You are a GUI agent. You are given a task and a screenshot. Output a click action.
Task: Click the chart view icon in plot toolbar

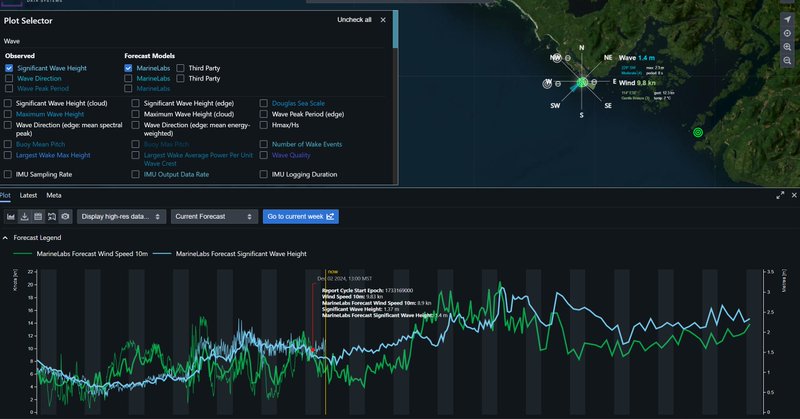tap(11, 216)
